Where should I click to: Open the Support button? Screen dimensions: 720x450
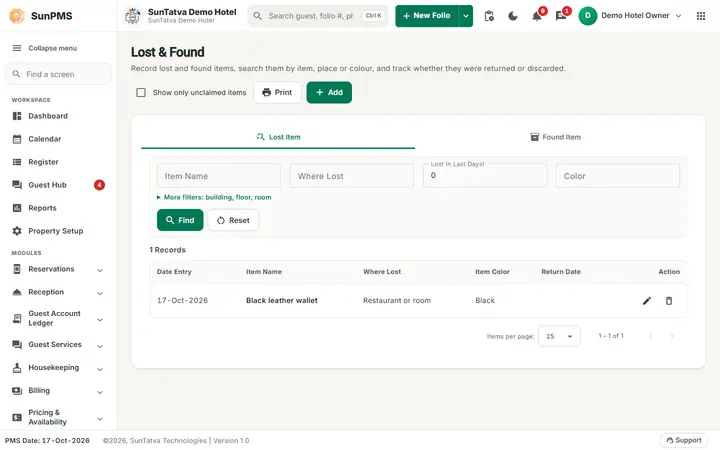click(684, 440)
